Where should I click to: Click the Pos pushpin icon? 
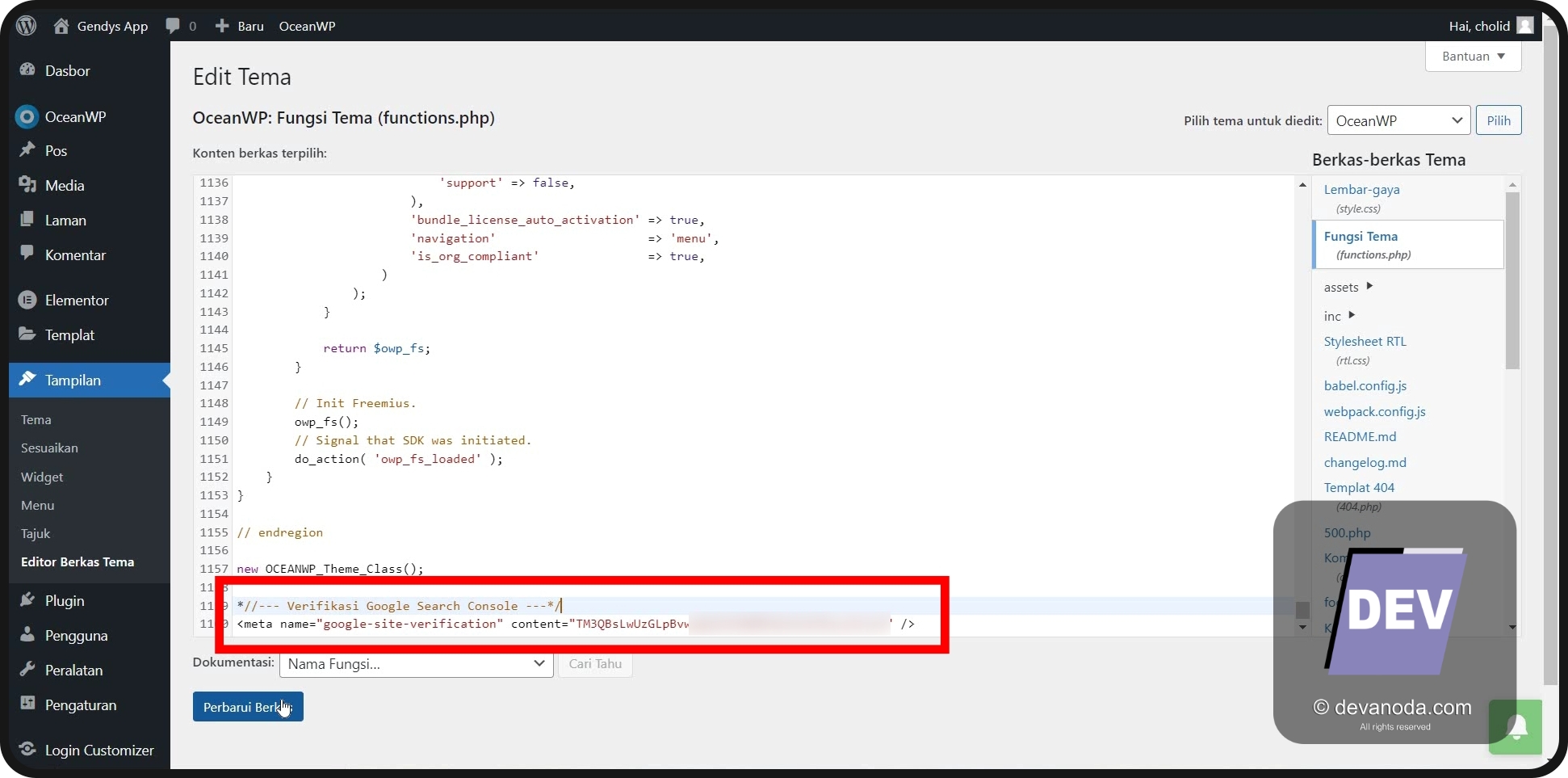click(27, 150)
